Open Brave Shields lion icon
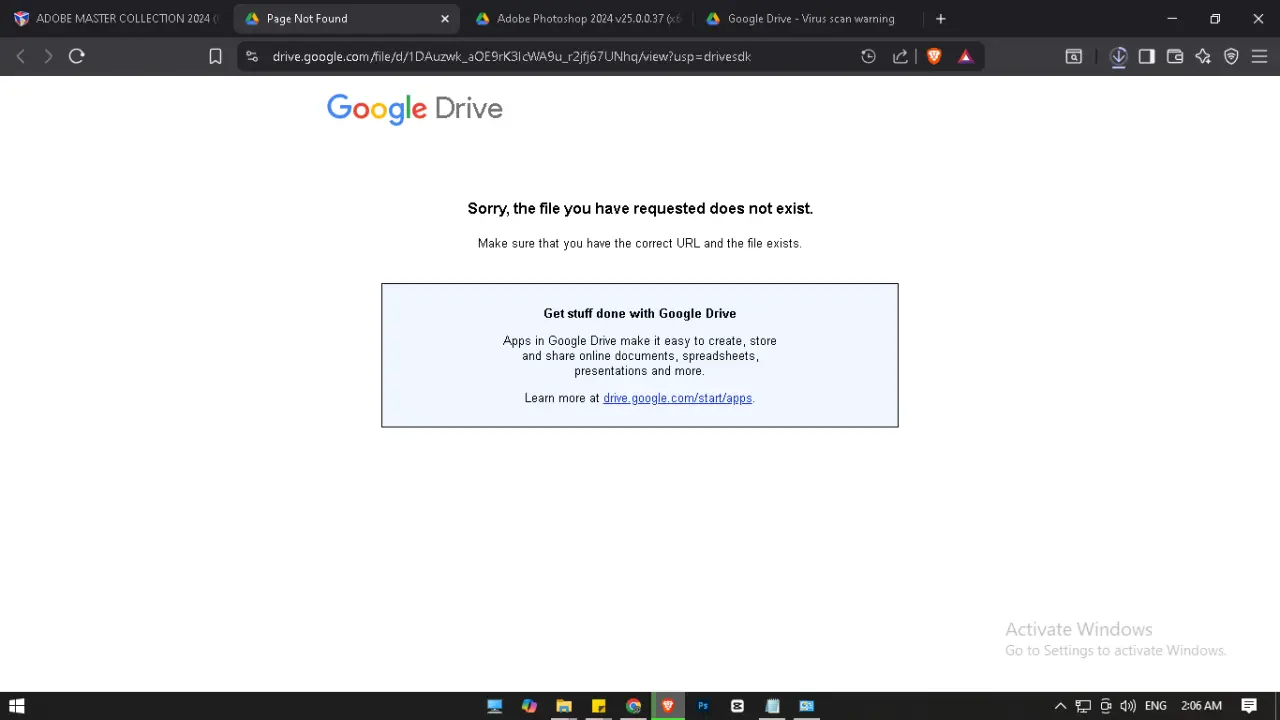 [x=934, y=57]
